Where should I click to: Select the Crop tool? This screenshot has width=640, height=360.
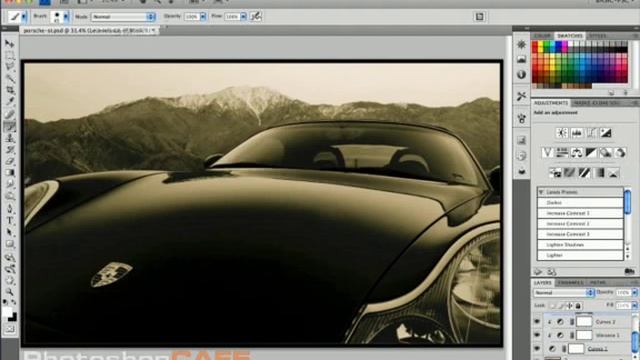[10, 90]
